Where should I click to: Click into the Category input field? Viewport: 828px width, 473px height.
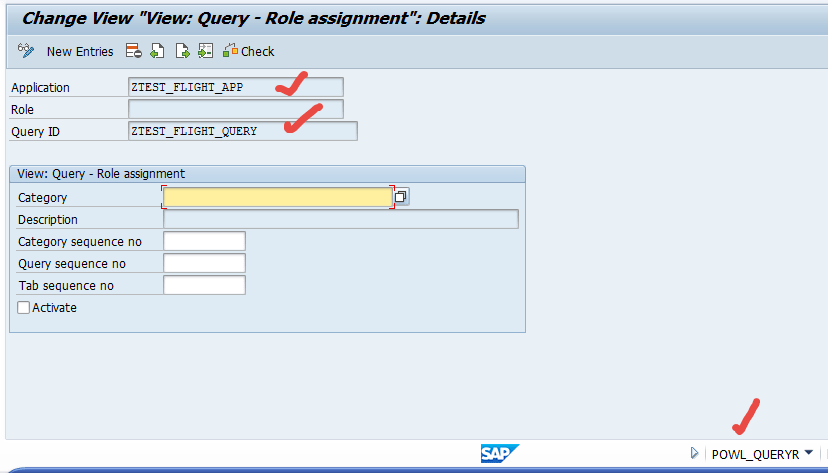coord(278,197)
